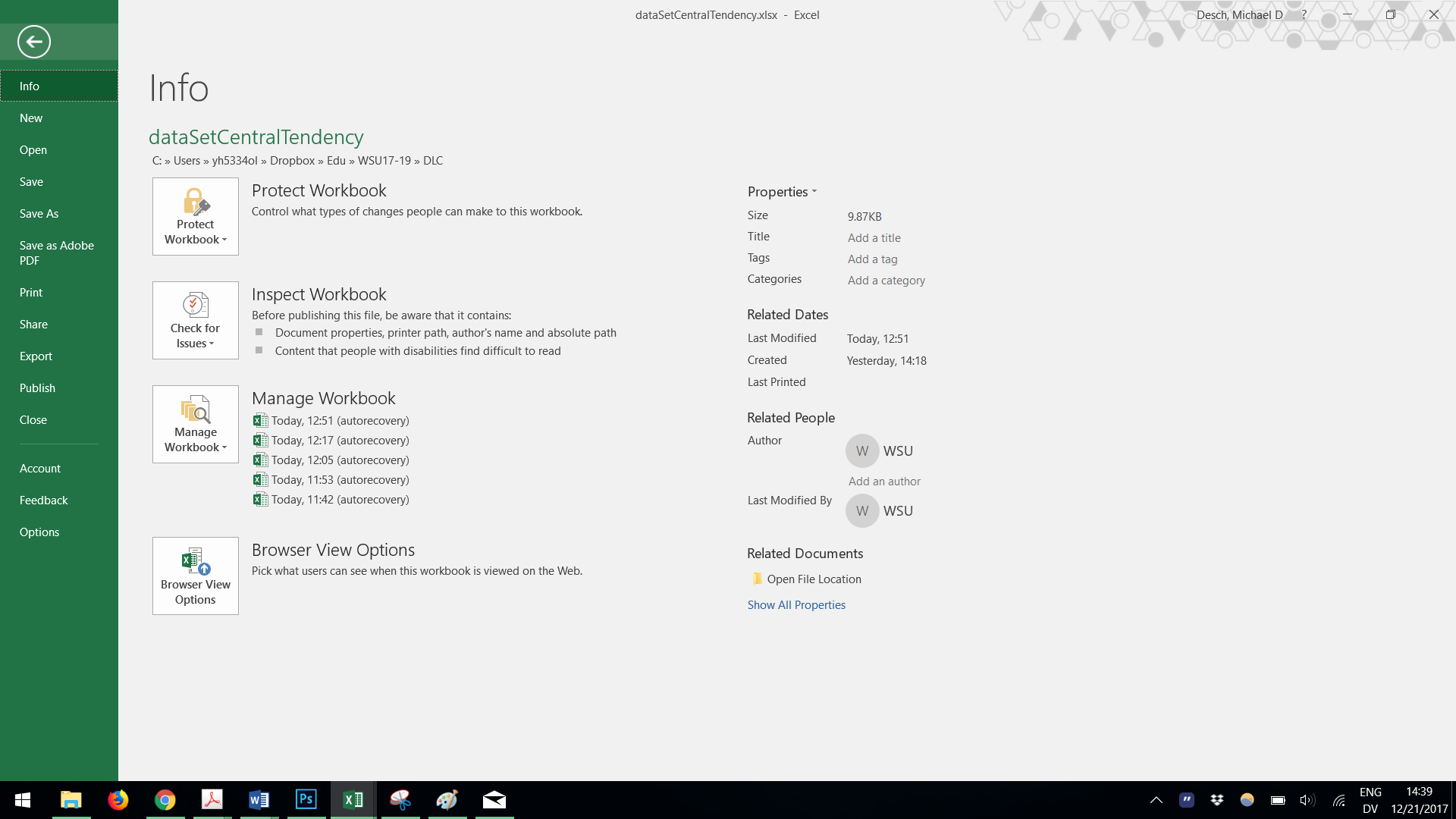Open Word from the taskbar

(259, 800)
